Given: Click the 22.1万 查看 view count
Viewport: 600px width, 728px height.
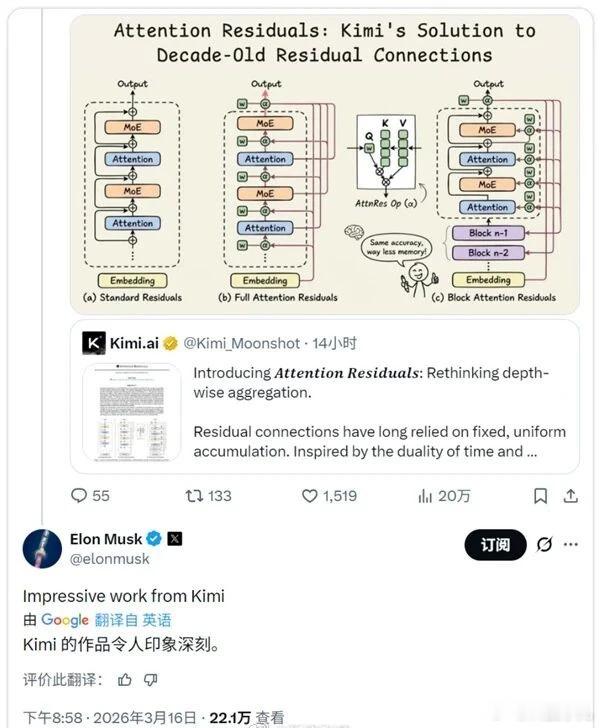Looking at the screenshot, I should (247, 718).
